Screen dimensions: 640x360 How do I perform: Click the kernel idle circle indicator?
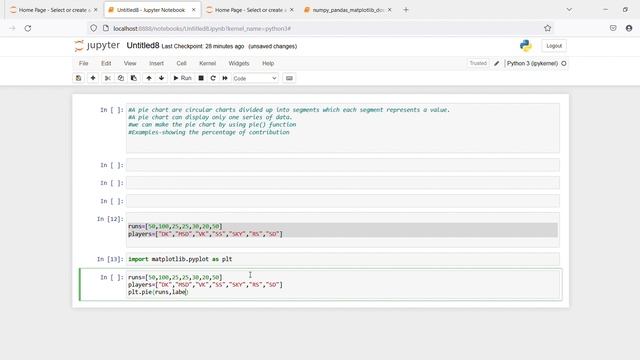click(x=564, y=63)
